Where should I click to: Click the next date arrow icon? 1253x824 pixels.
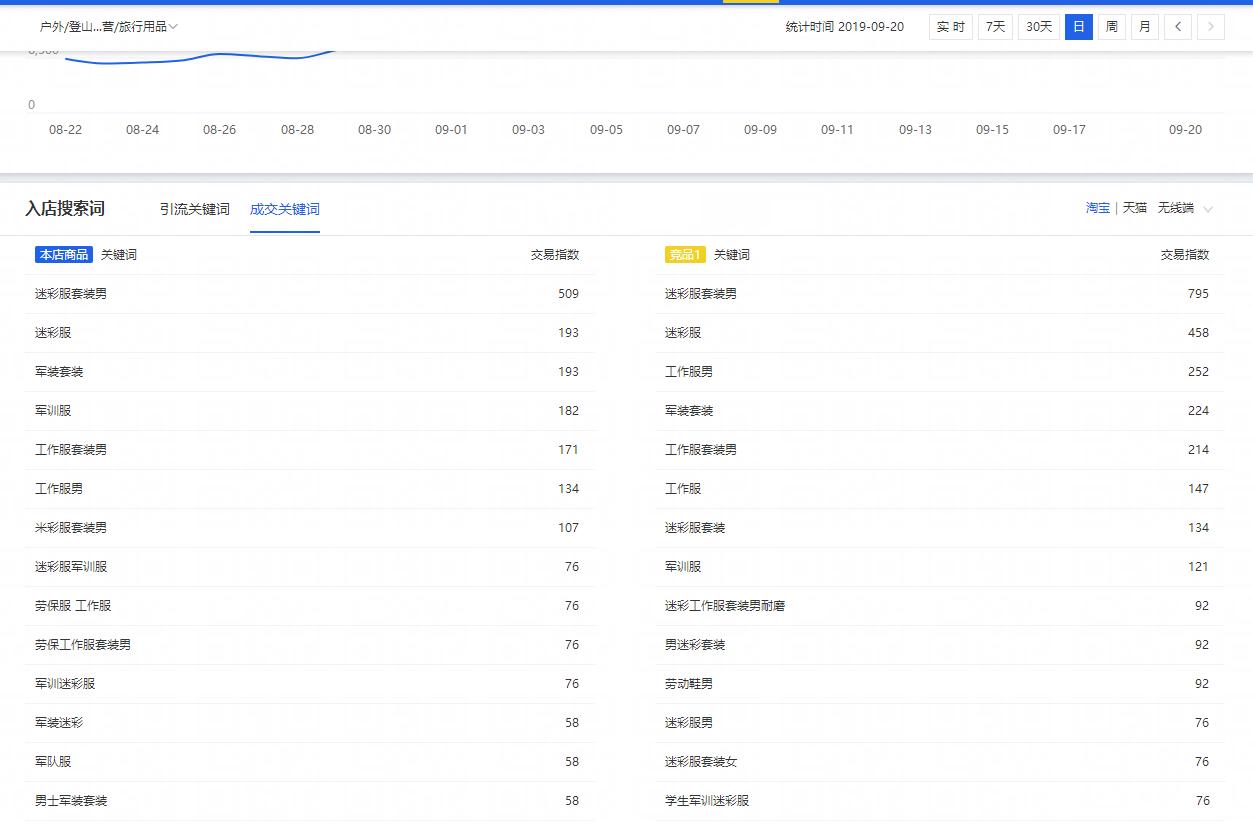tap(1211, 27)
